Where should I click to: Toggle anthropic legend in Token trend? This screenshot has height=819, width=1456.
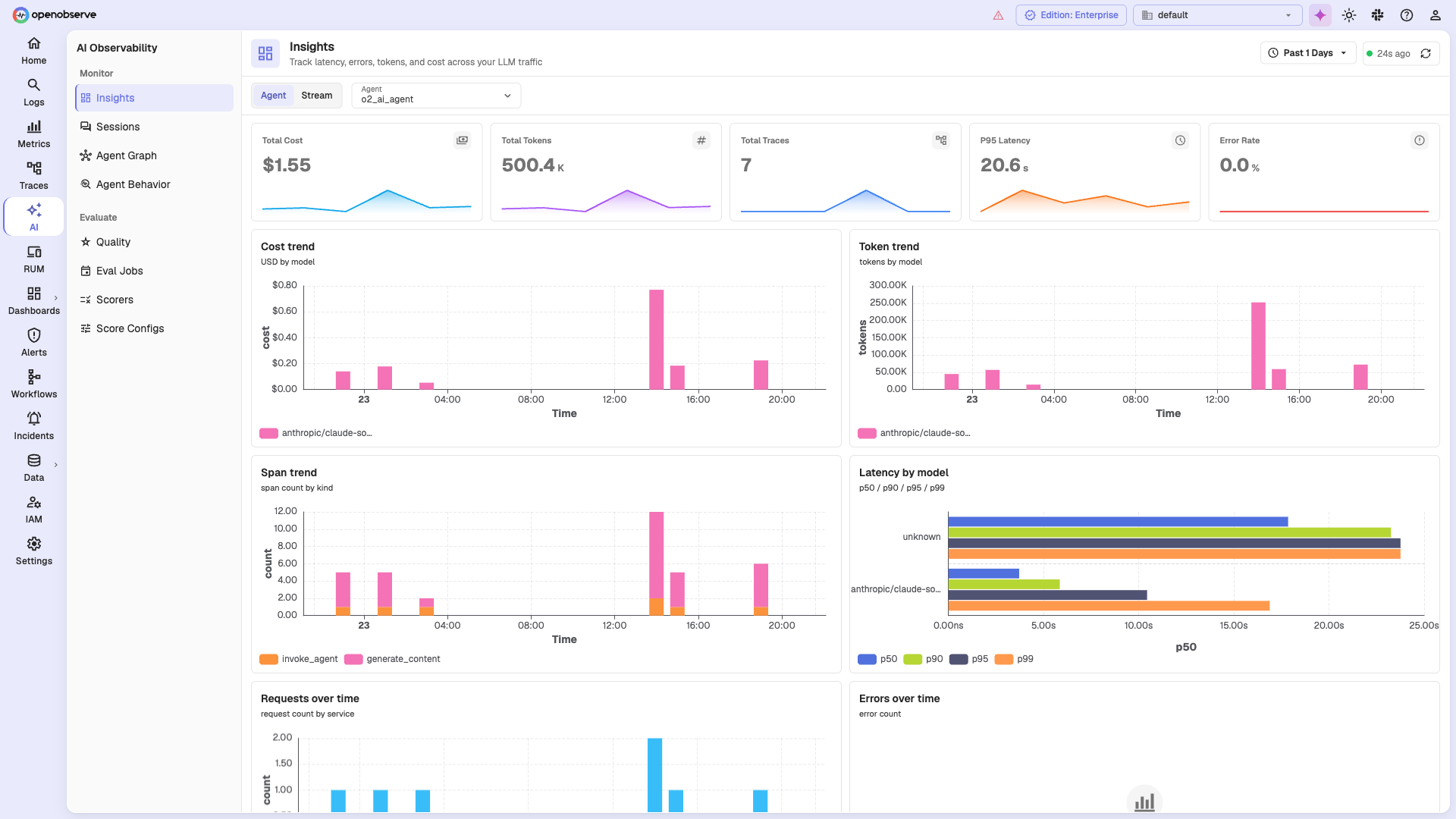click(914, 433)
